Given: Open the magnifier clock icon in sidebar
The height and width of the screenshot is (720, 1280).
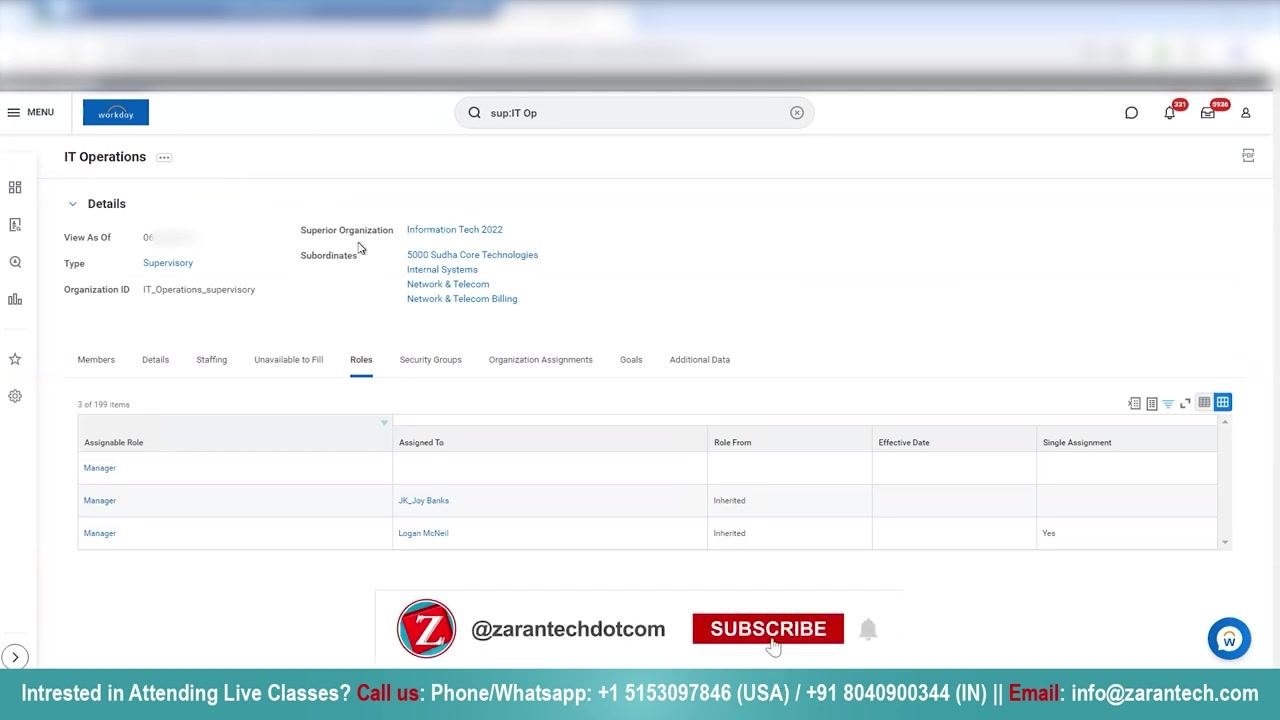Looking at the screenshot, I should click(15, 262).
